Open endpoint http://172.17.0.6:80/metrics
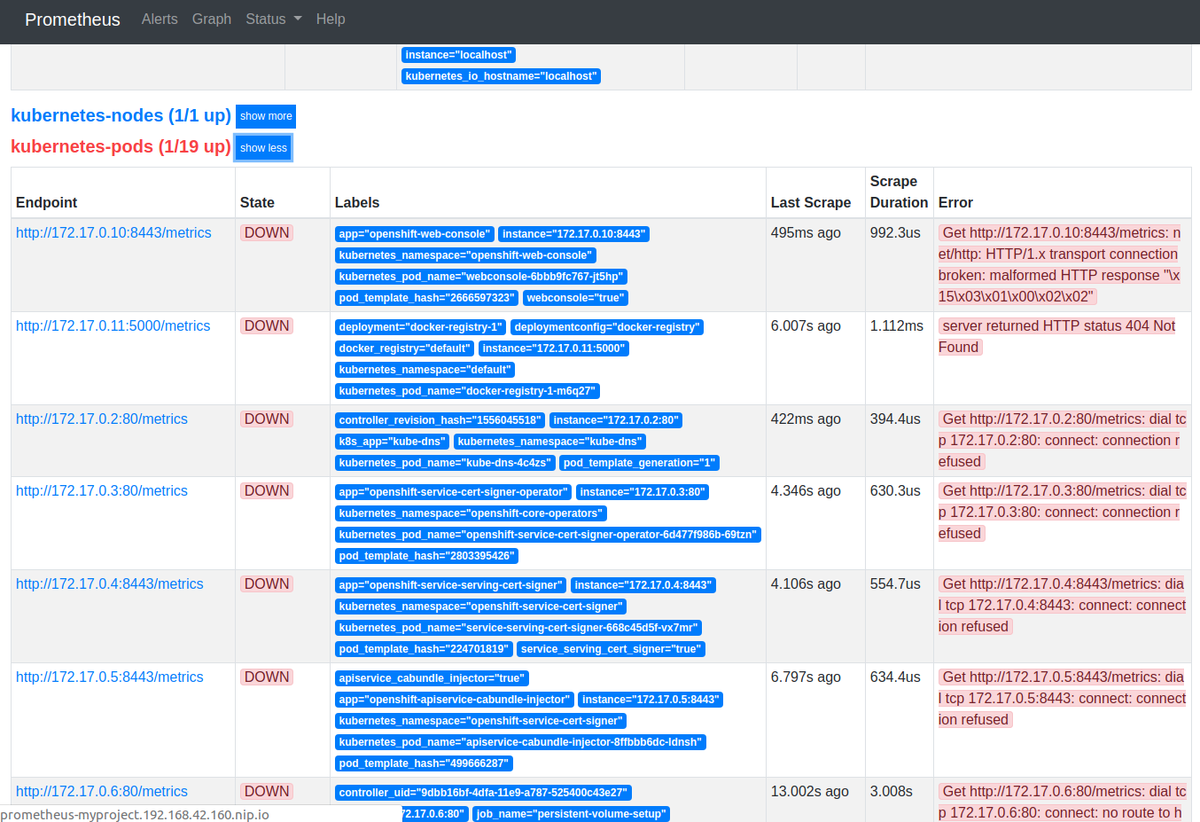This screenshot has width=1200, height=822. point(102,791)
